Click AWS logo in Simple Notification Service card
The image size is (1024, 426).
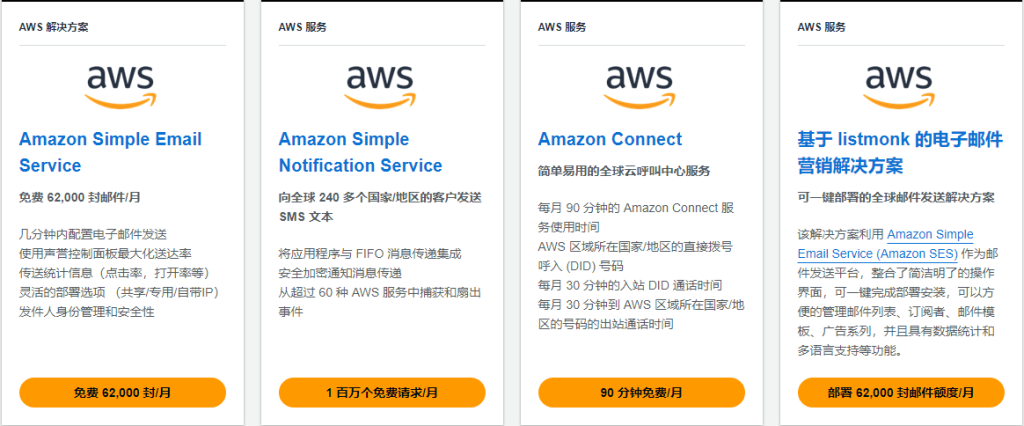380,84
